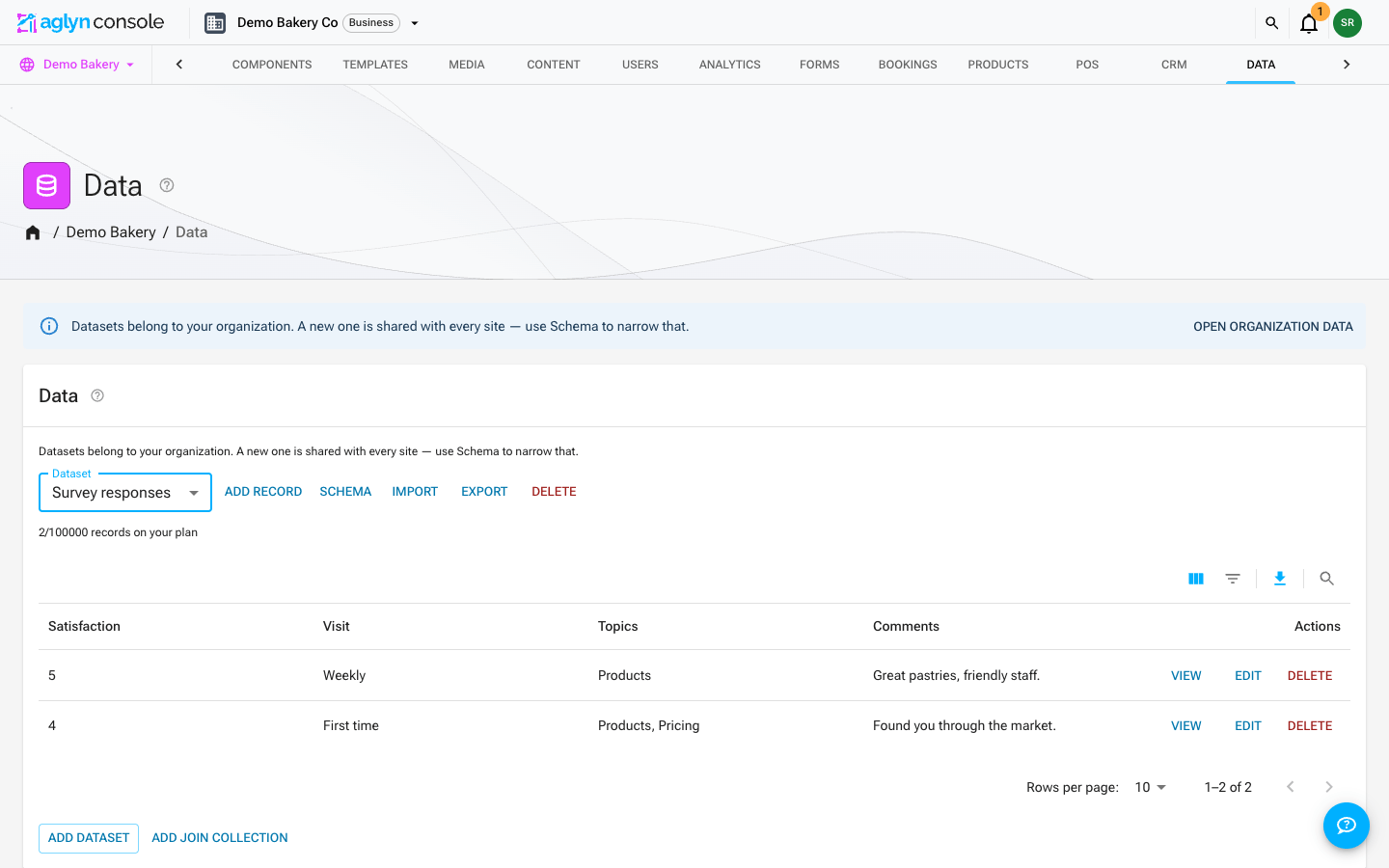Open the global search magnifier icon
Image resolution: width=1389 pixels, height=868 pixels.
click(1271, 23)
